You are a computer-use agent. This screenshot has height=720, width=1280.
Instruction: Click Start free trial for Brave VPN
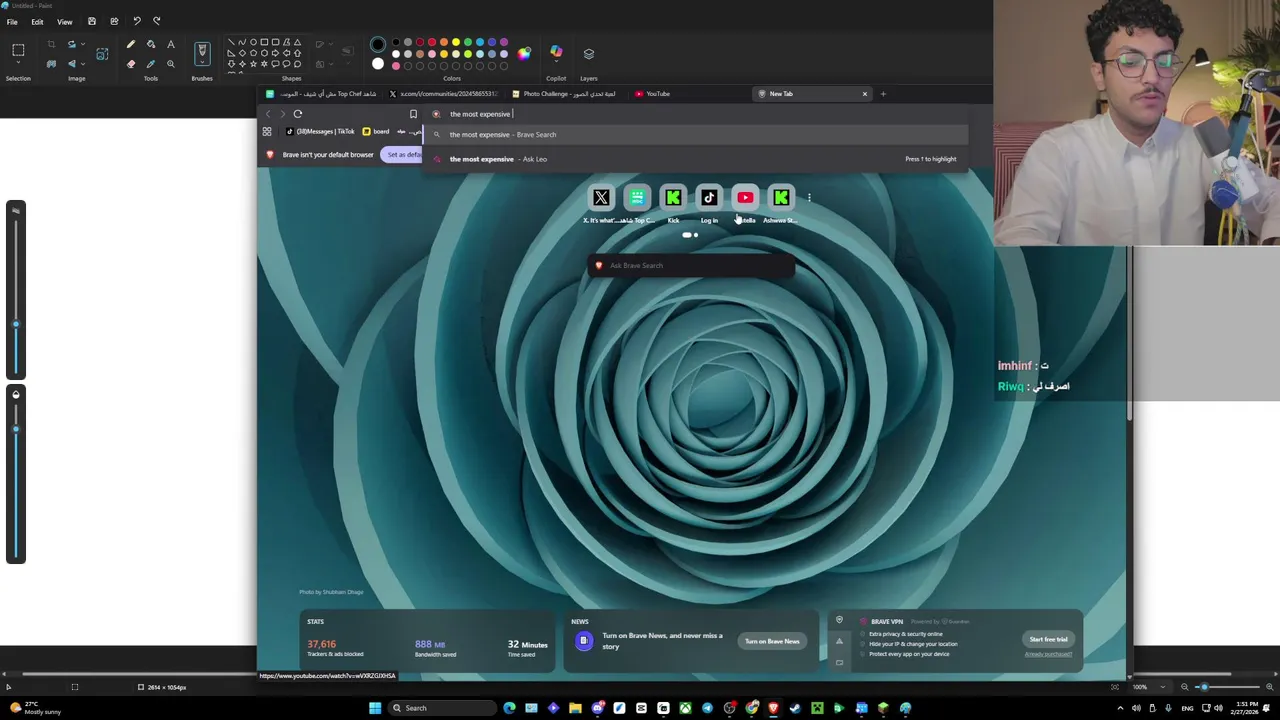tap(1049, 639)
